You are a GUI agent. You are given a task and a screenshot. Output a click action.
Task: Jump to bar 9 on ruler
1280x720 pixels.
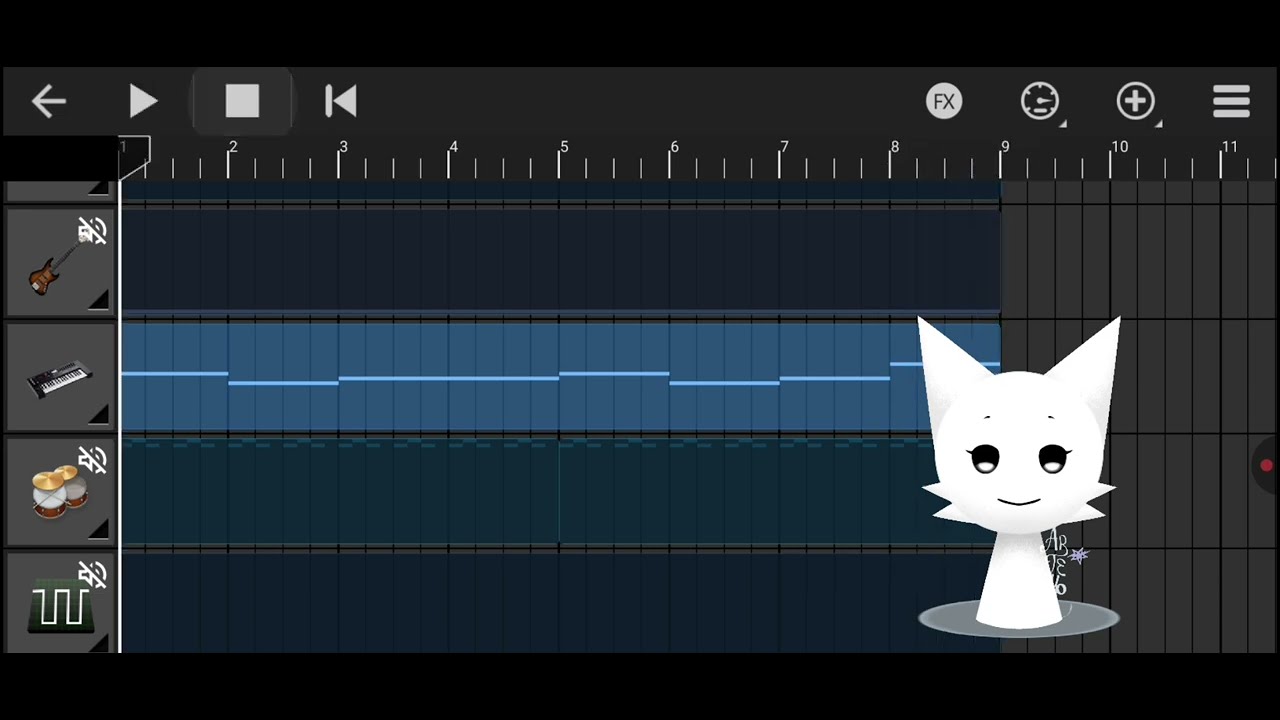pos(1005,147)
